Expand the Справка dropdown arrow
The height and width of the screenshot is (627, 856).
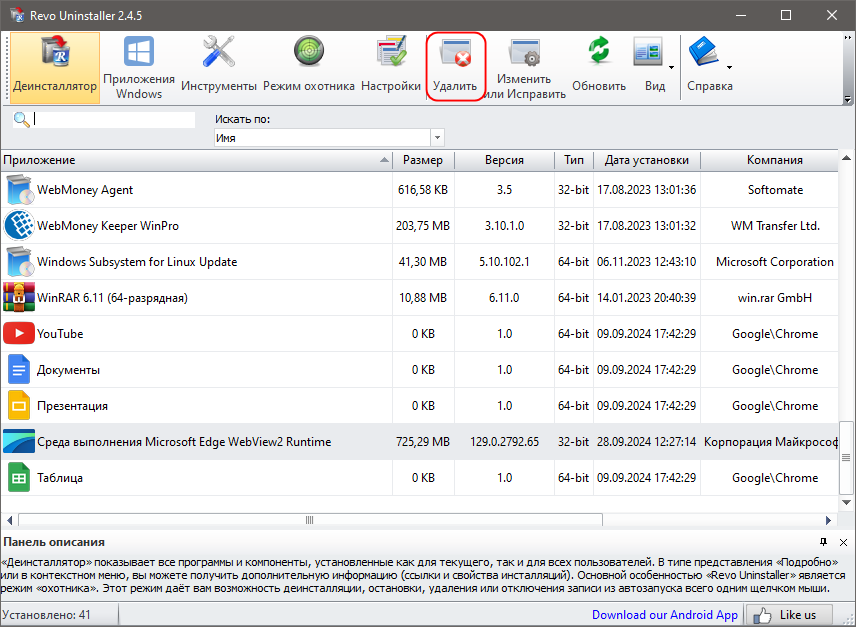click(729, 68)
